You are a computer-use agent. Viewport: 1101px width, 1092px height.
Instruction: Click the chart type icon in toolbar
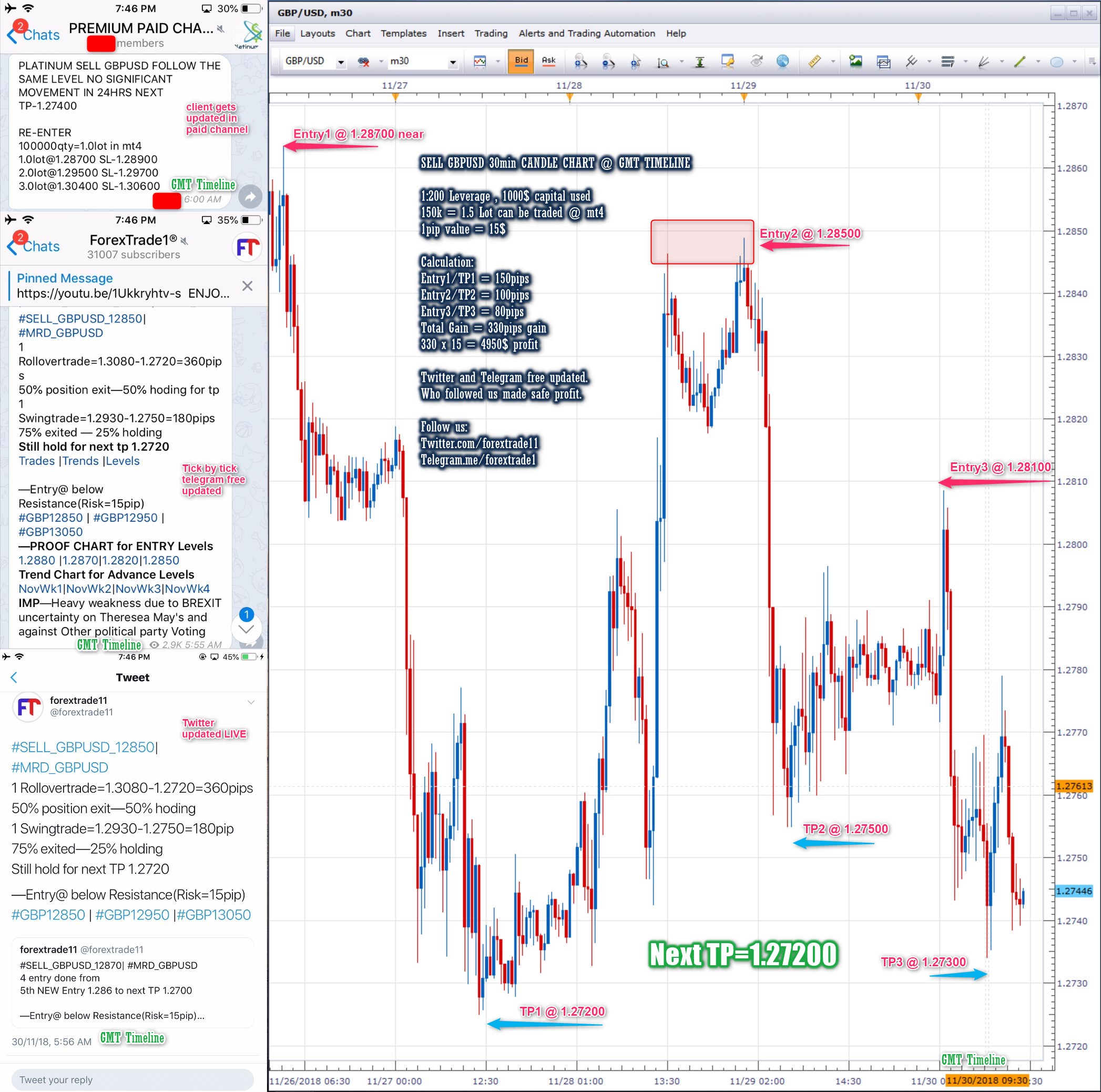click(x=480, y=62)
